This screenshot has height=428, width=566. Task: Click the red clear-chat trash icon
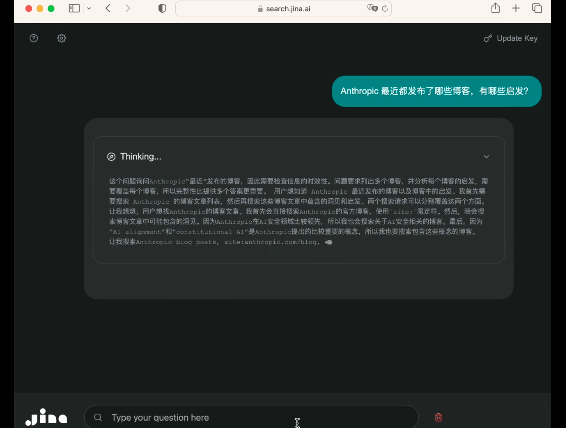coord(438,418)
